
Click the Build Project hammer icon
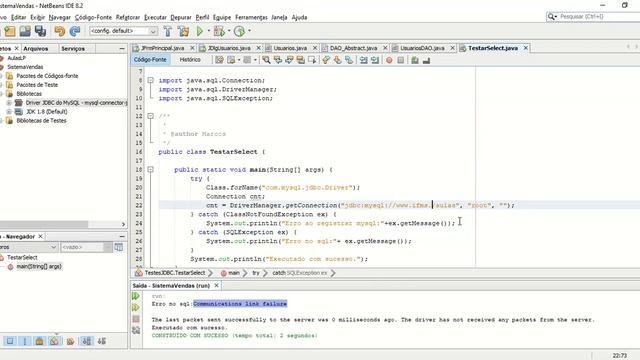[x=168, y=31]
